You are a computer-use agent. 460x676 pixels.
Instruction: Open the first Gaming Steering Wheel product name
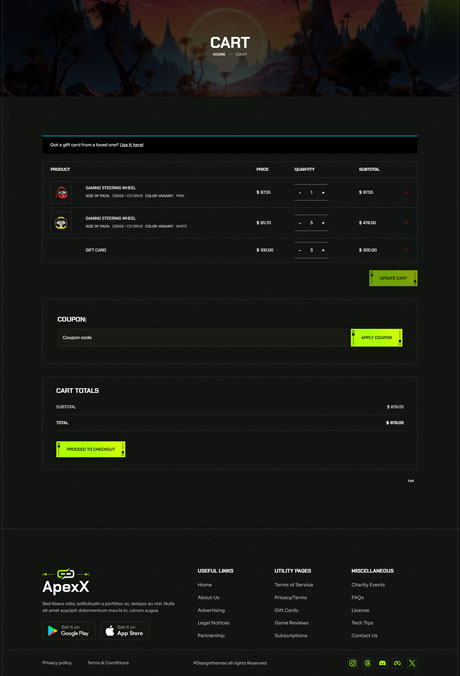point(110,188)
